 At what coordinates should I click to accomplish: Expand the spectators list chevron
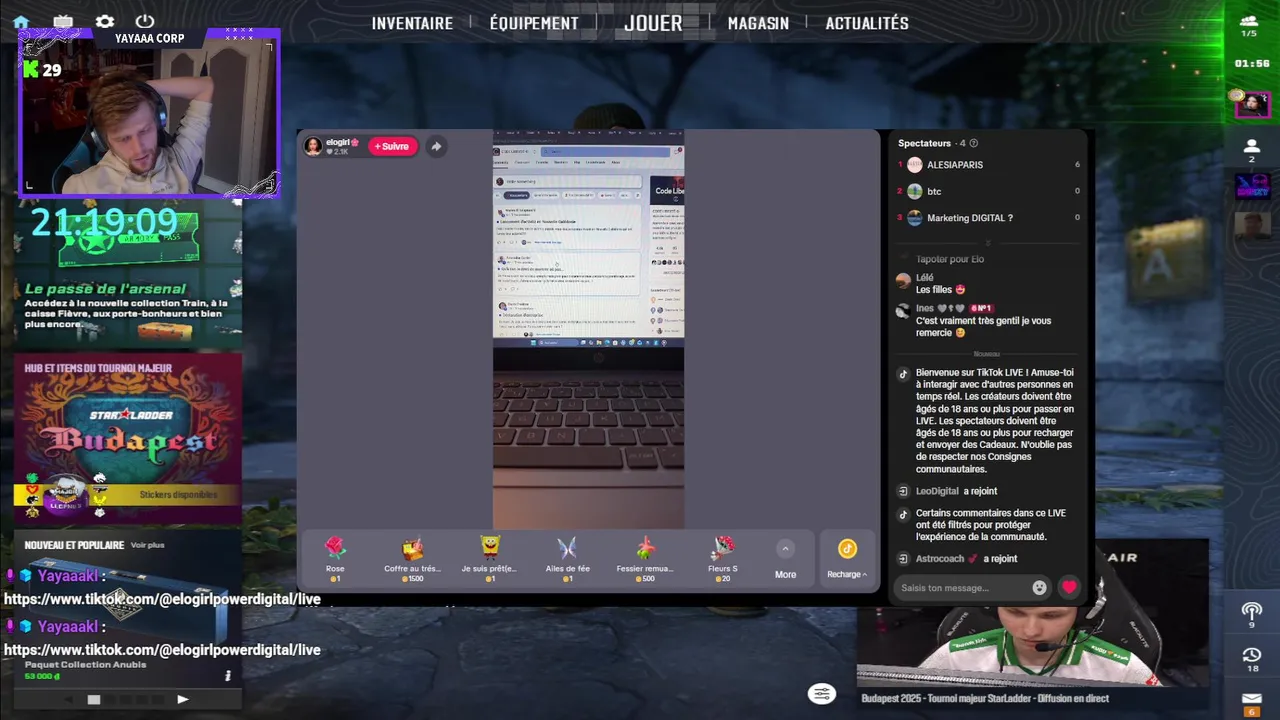[x=988, y=242]
